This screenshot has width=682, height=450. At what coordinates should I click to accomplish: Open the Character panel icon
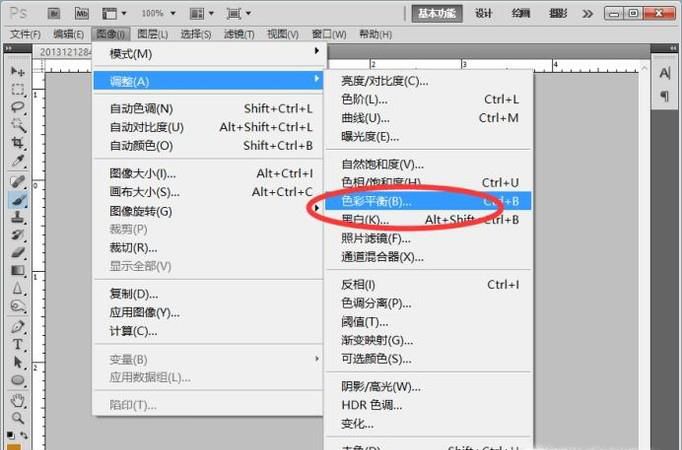point(665,73)
